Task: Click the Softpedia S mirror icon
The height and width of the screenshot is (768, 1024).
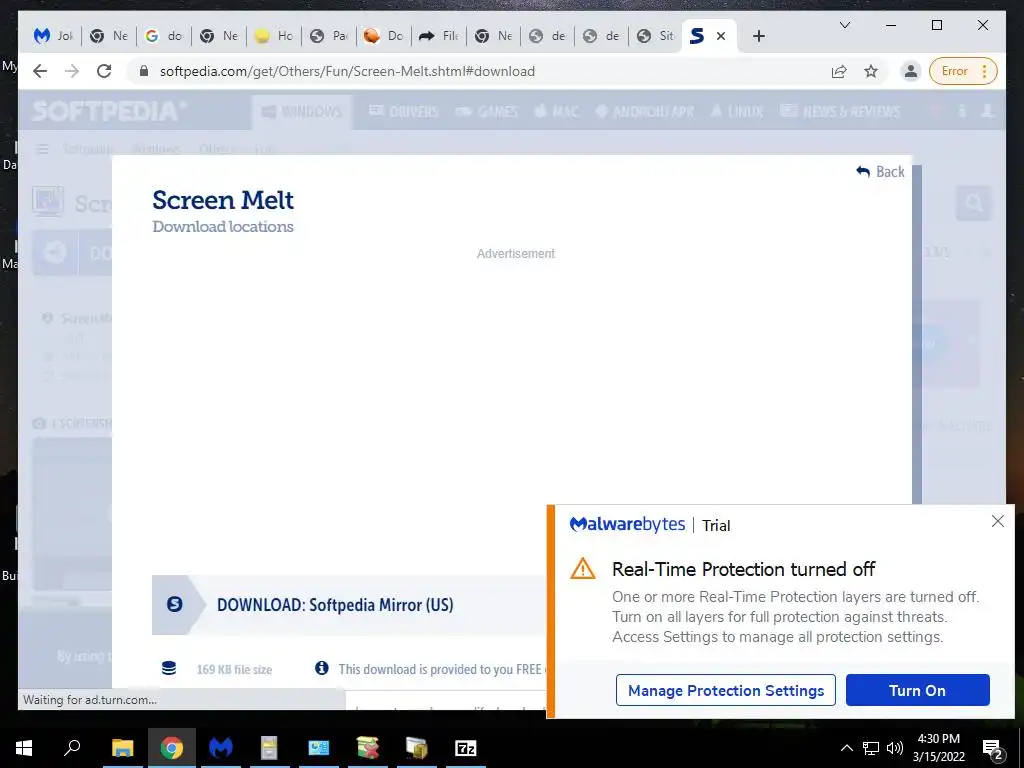Action: pyautogui.click(x=174, y=604)
